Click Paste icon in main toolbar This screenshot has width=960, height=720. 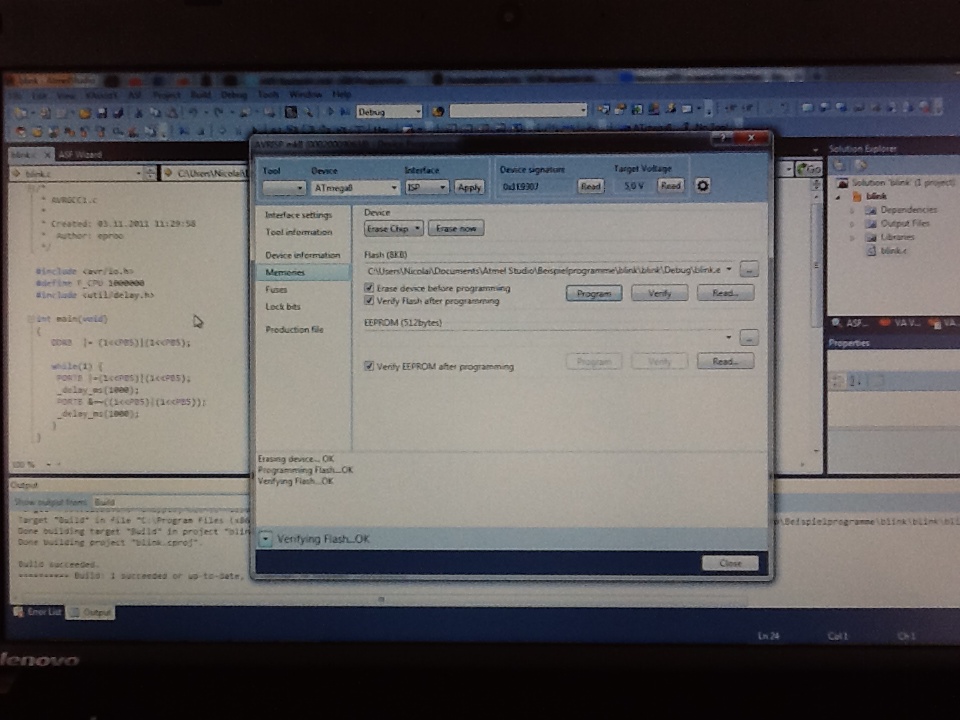click(x=172, y=113)
